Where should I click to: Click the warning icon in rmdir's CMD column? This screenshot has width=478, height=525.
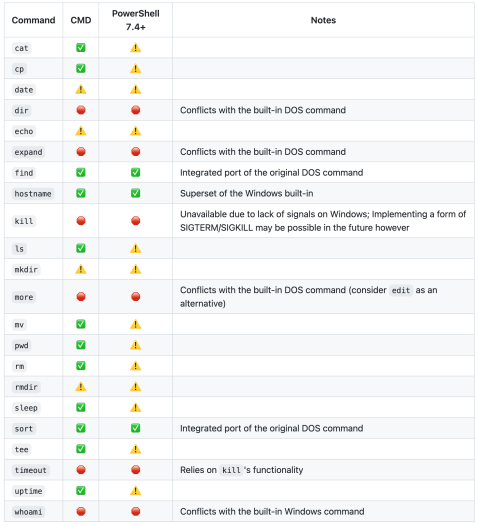coord(81,387)
